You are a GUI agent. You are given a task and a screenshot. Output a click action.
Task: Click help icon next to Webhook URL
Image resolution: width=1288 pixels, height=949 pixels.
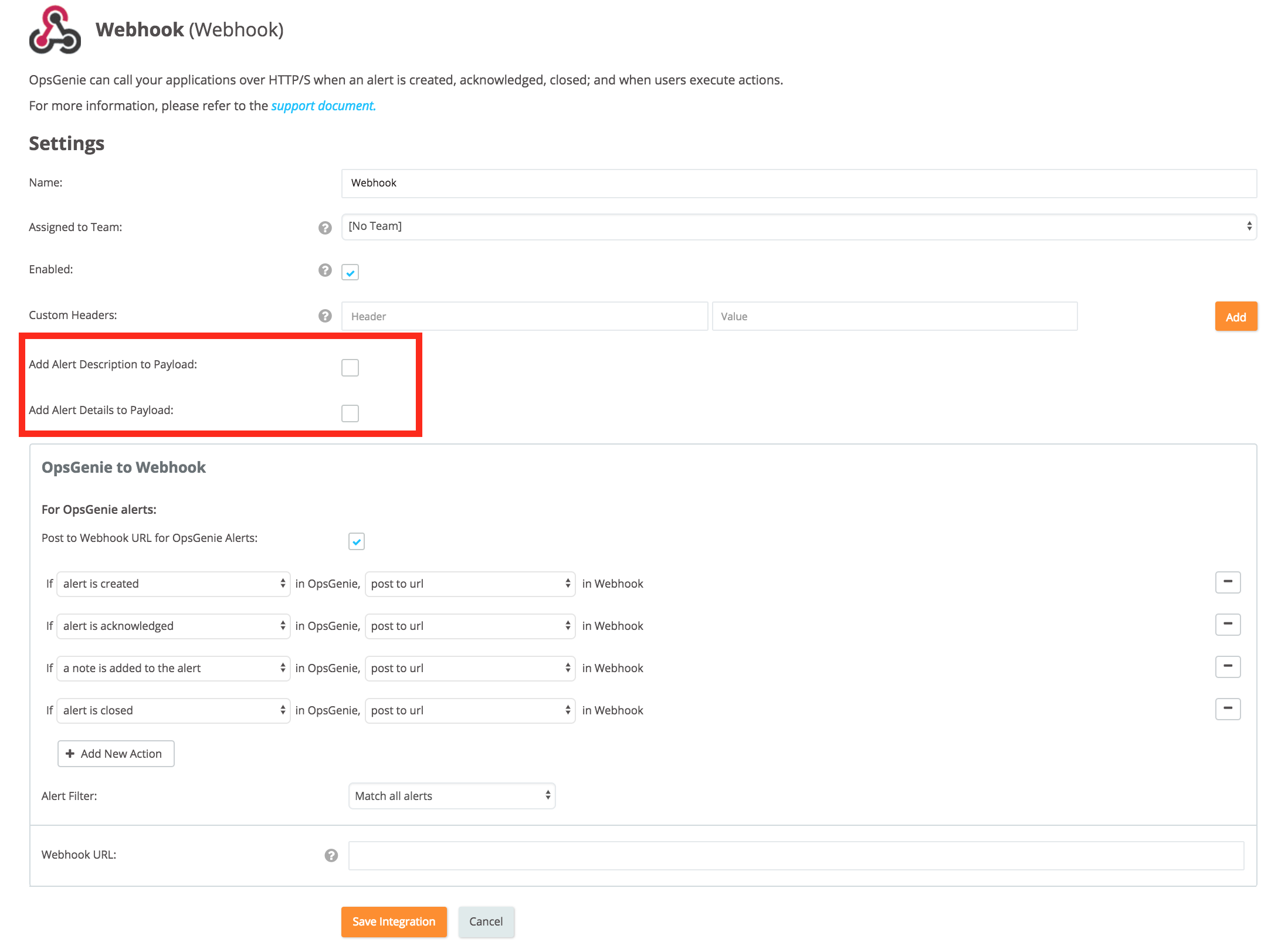tap(331, 855)
